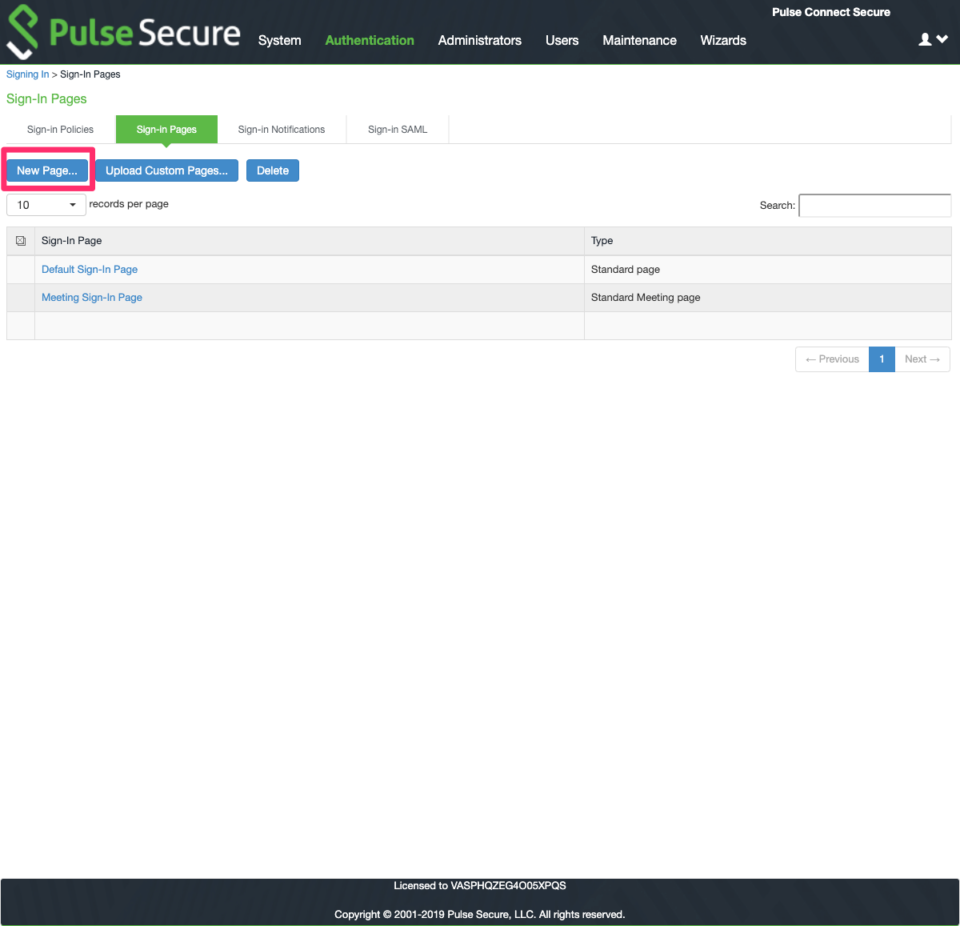Click the chevron beside the user icon
This screenshot has width=960, height=926.
pyautogui.click(x=940, y=38)
